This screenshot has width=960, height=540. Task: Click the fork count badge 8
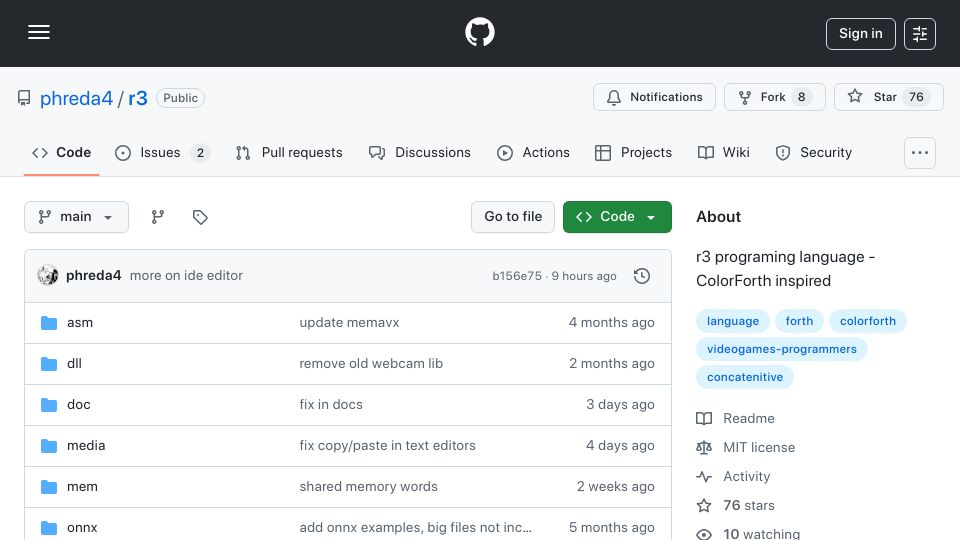pos(801,97)
